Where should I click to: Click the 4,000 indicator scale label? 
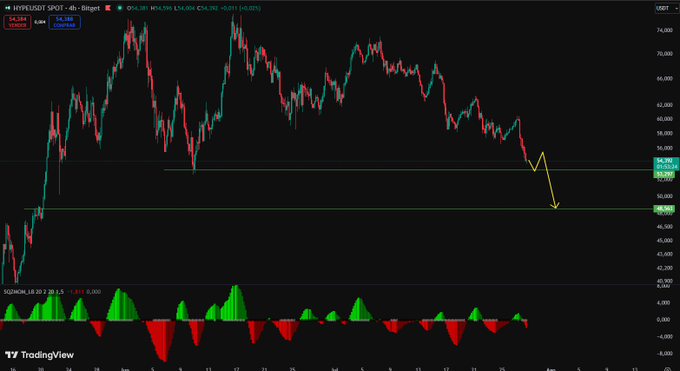click(664, 302)
